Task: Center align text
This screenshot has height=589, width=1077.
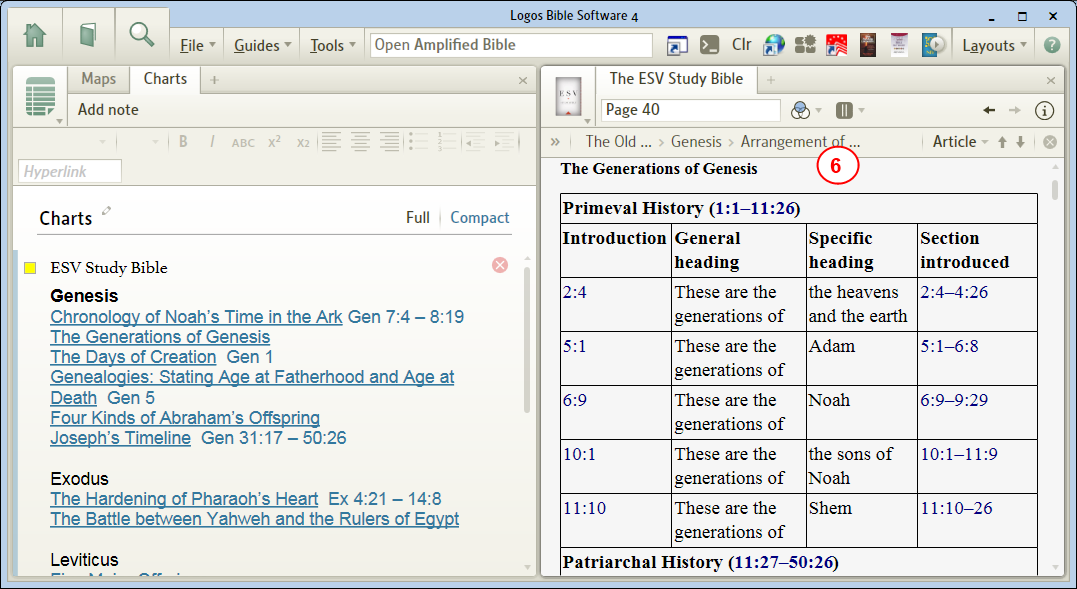Action: click(361, 142)
